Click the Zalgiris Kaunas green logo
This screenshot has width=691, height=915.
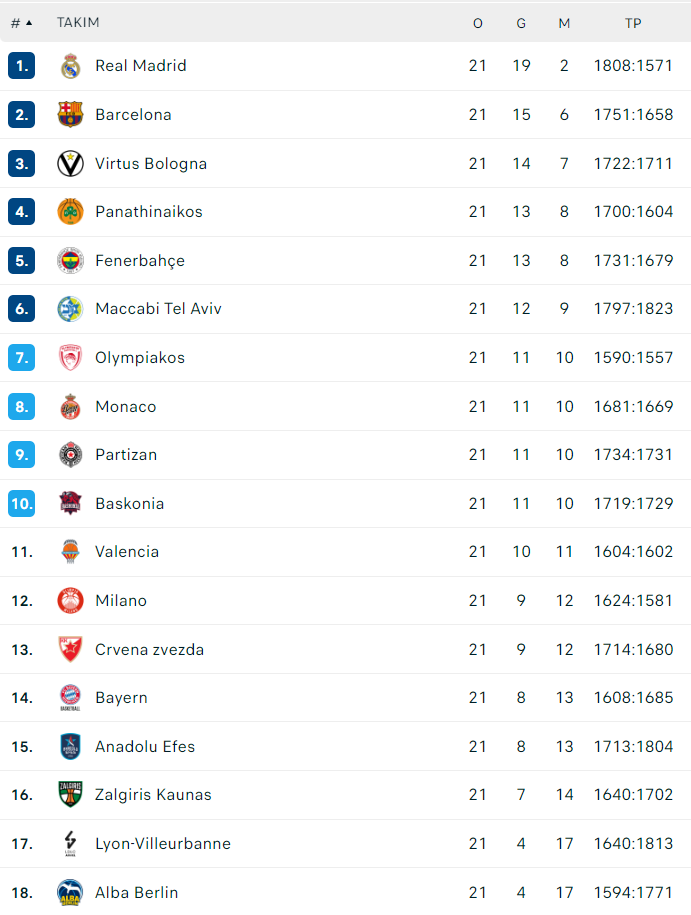(x=70, y=795)
